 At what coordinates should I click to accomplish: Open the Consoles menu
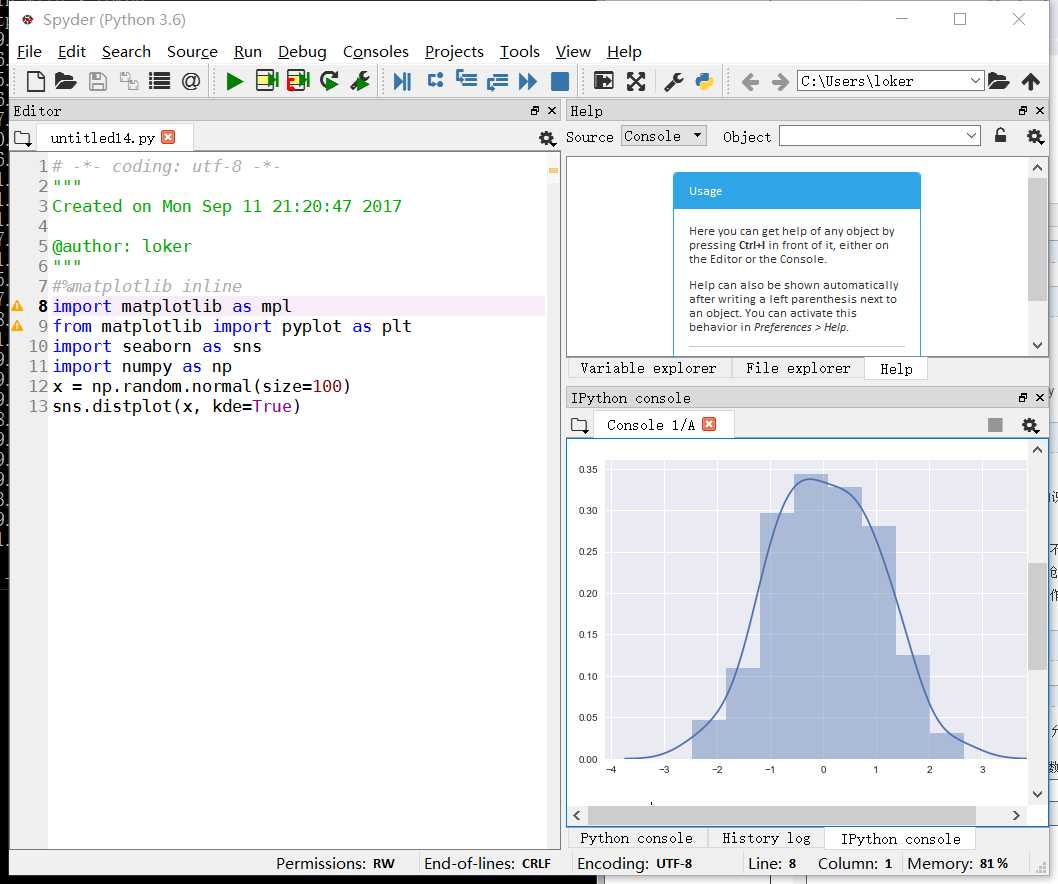click(x=376, y=52)
